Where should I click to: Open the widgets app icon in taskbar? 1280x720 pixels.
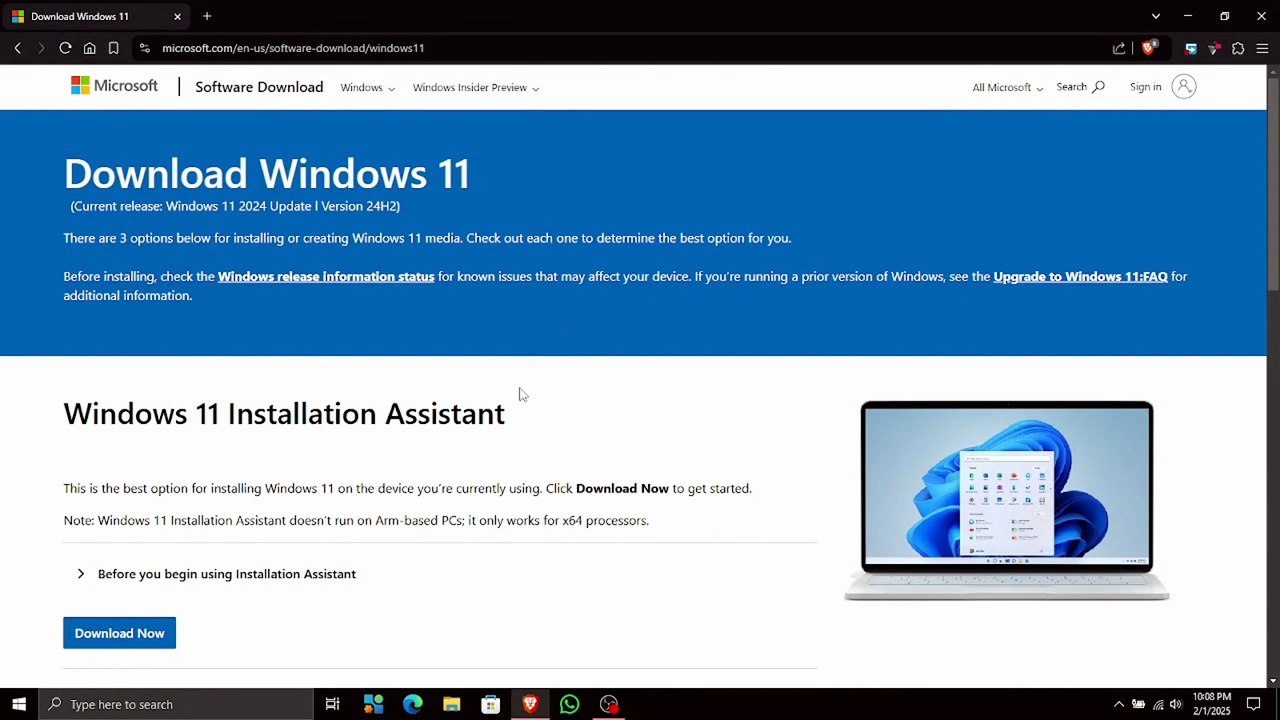[373, 704]
